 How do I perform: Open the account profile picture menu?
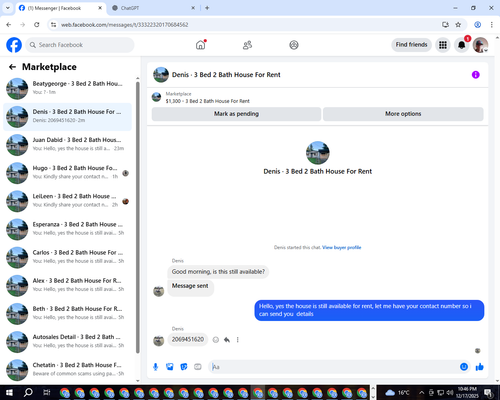click(x=480, y=45)
